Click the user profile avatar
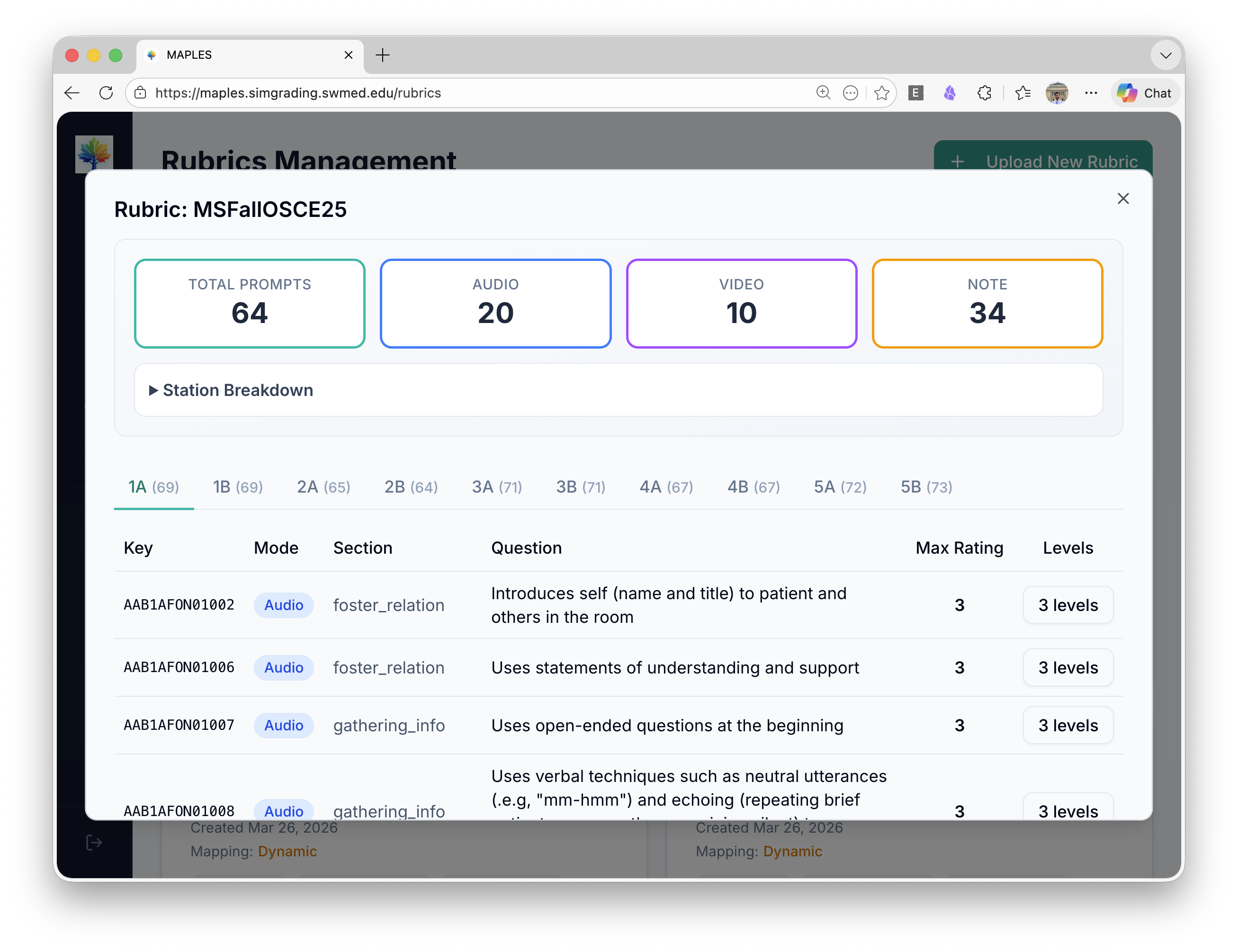 [1056, 93]
